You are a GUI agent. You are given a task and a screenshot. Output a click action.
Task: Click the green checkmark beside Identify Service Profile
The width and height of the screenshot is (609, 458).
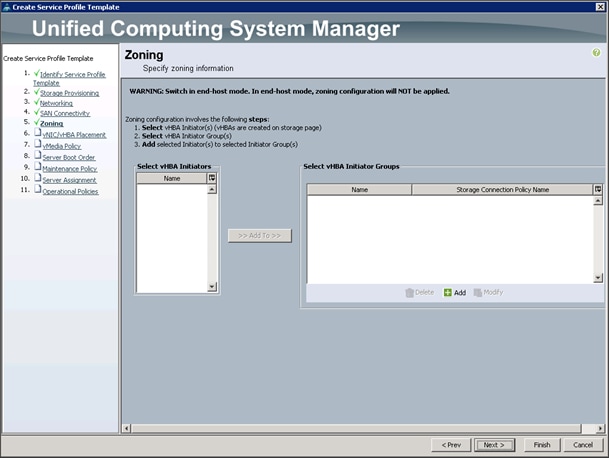point(37,73)
